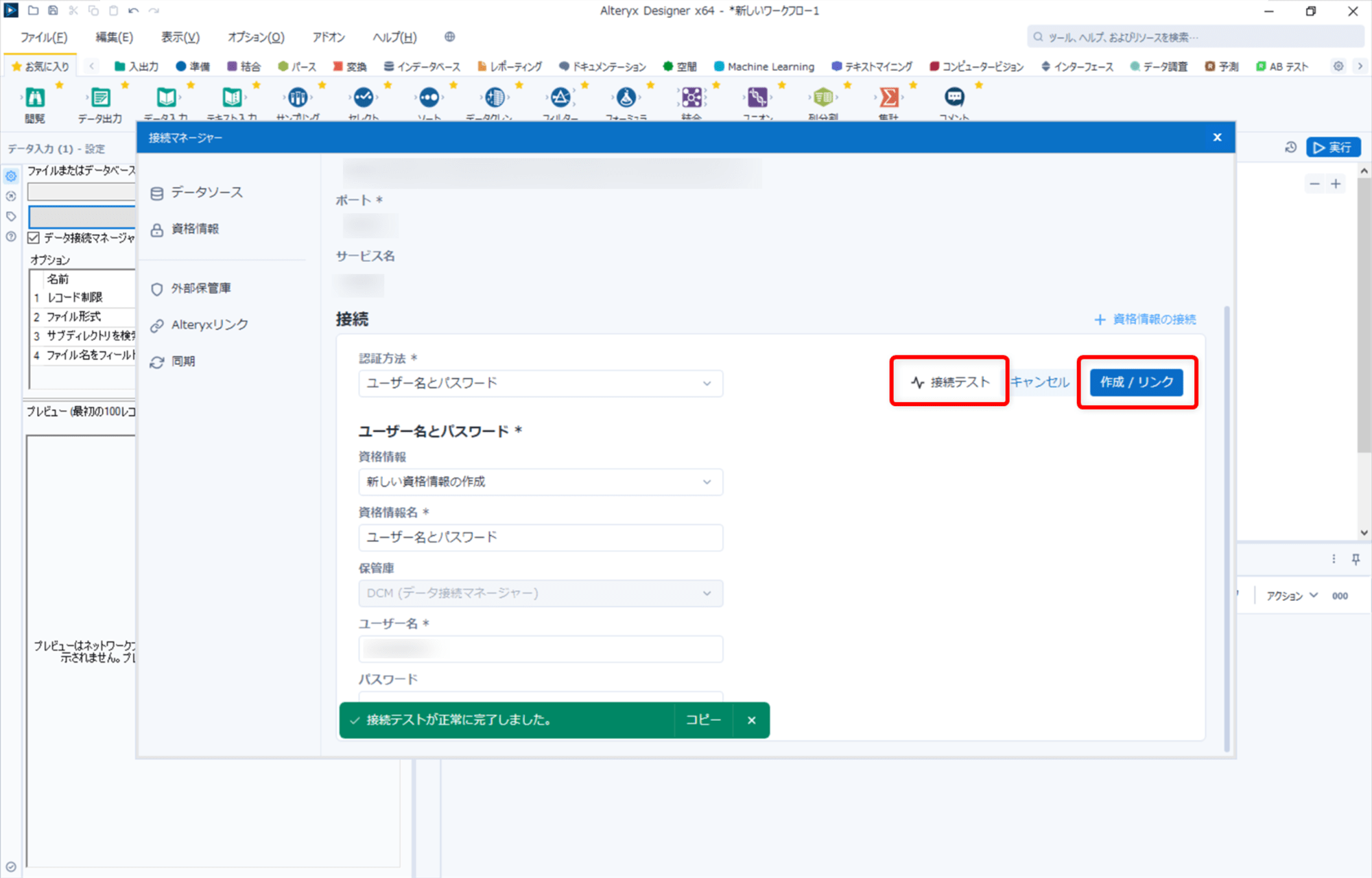Select the Filter tool icon
This screenshot has height=878, width=1372.
[560, 97]
